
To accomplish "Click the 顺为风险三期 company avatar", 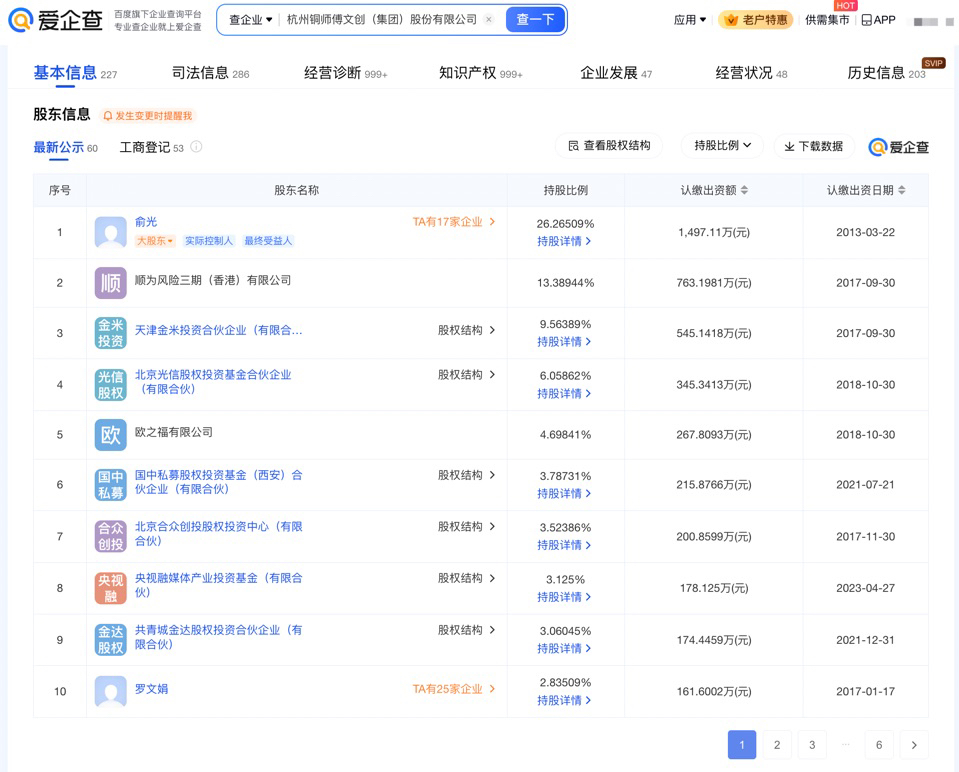I will tap(110, 283).
